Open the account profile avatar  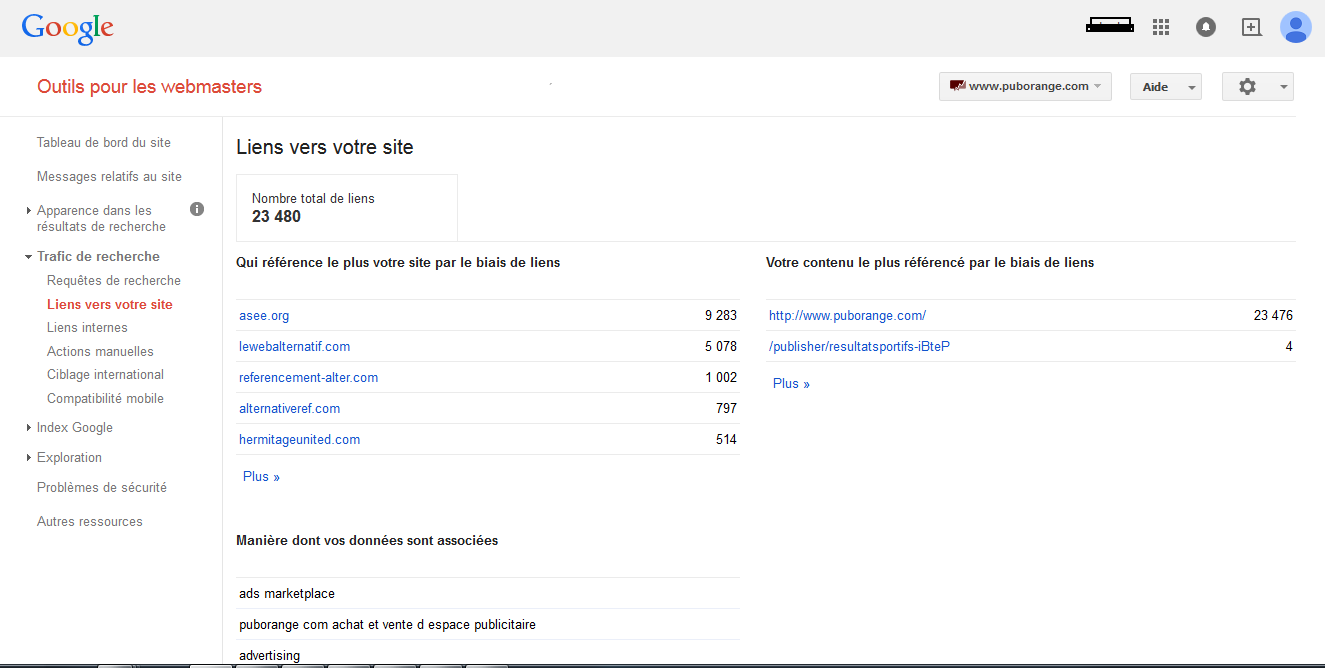tap(1296, 27)
